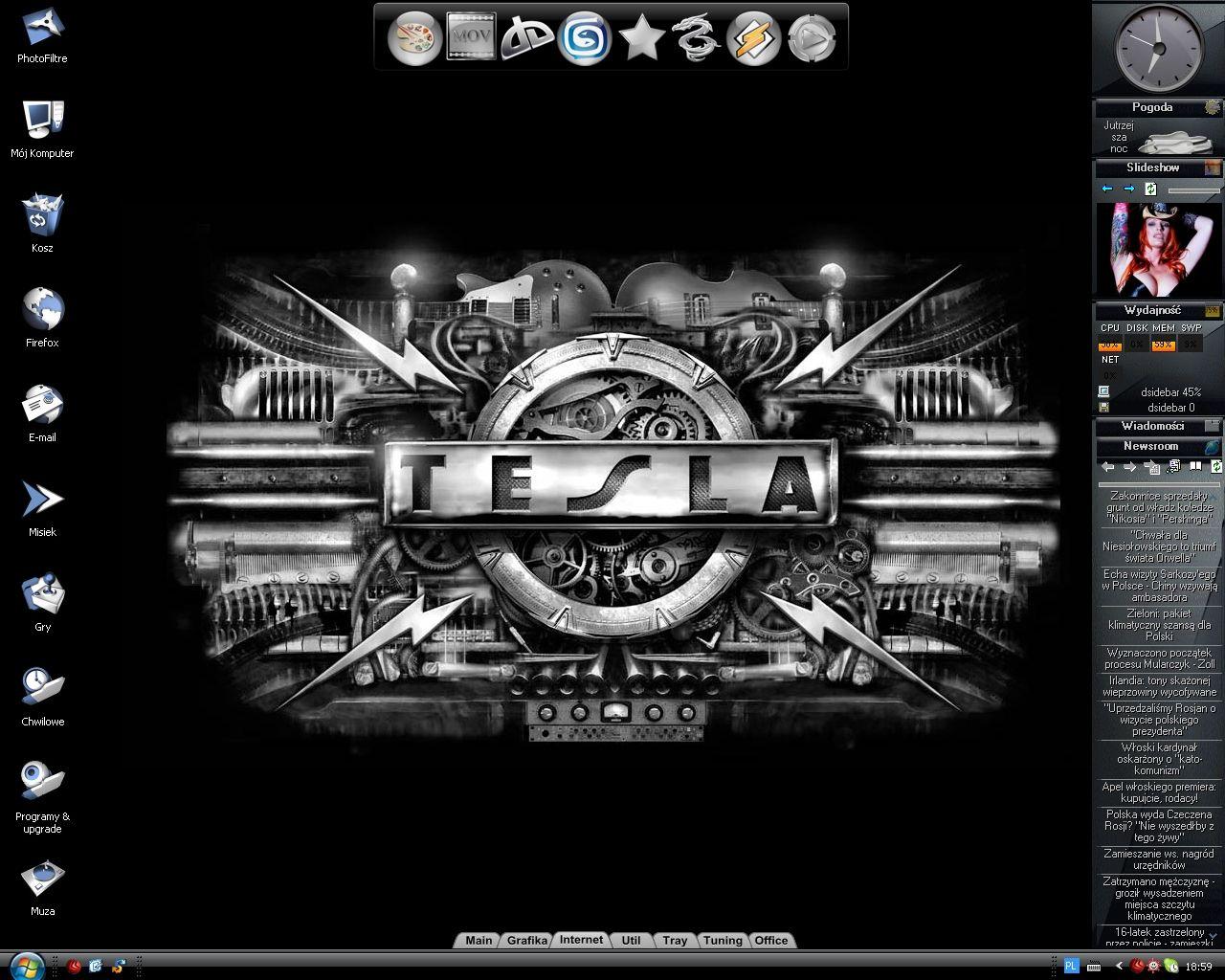This screenshot has width=1225, height=980.
Task: Launch Winamp from the dock
Action: tap(754, 38)
